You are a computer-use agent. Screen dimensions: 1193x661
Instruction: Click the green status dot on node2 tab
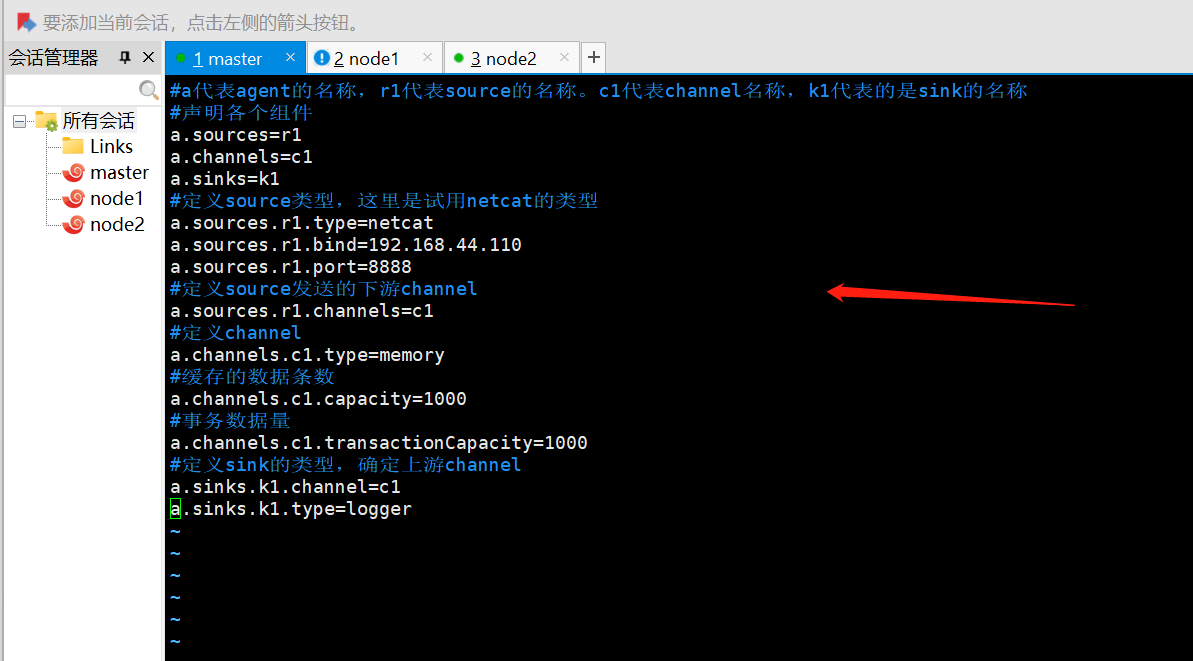click(459, 58)
